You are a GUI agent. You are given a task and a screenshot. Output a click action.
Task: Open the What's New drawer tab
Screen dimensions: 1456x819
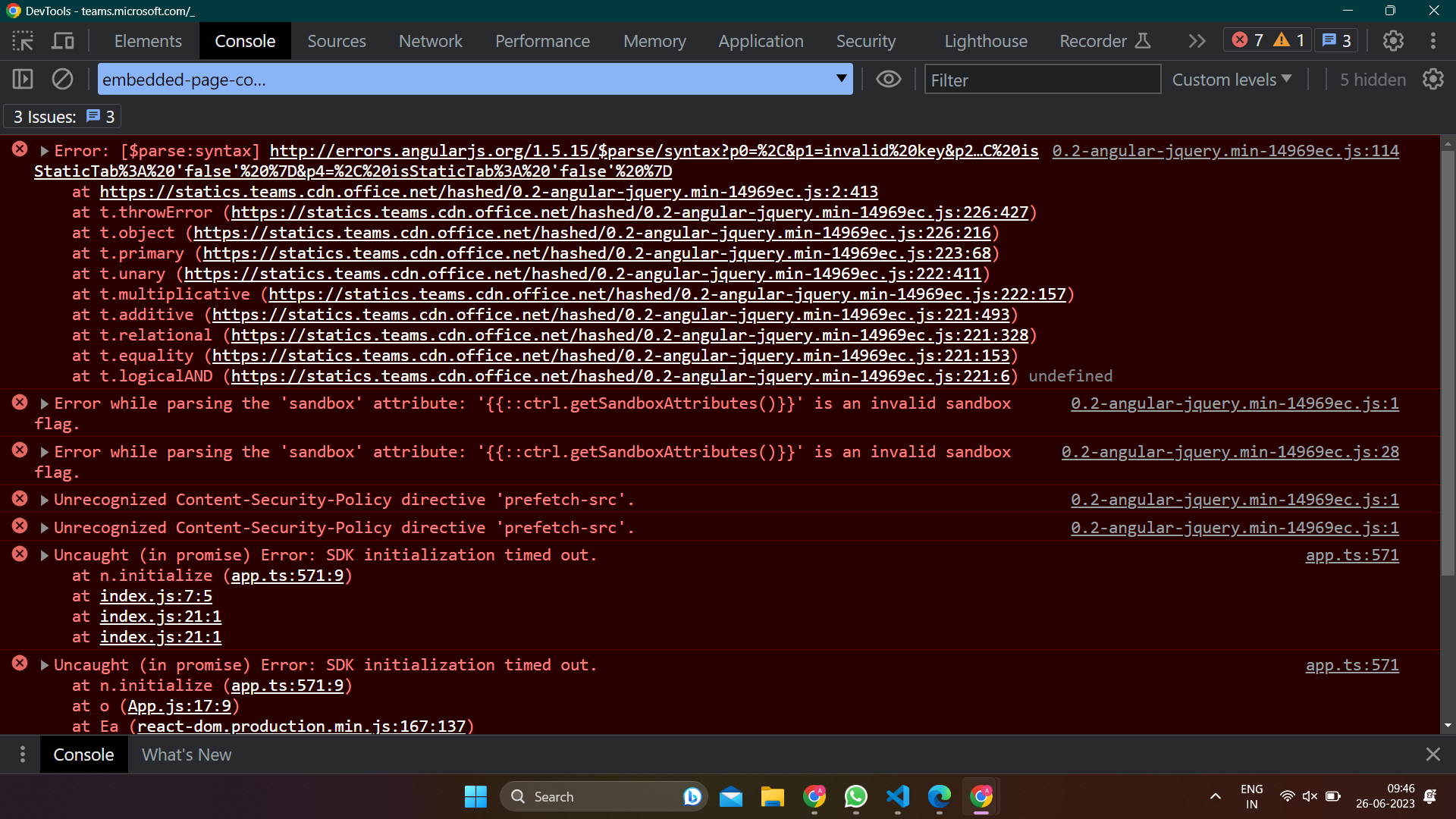pyautogui.click(x=187, y=755)
